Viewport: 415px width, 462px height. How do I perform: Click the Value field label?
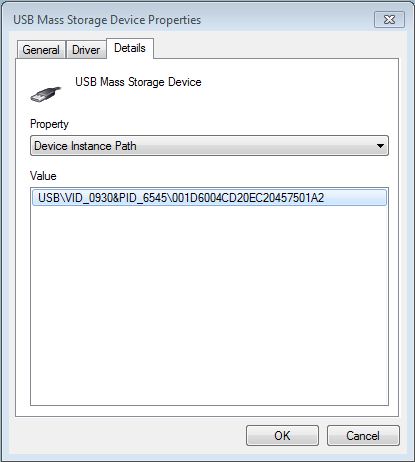click(x=43, y=176)
